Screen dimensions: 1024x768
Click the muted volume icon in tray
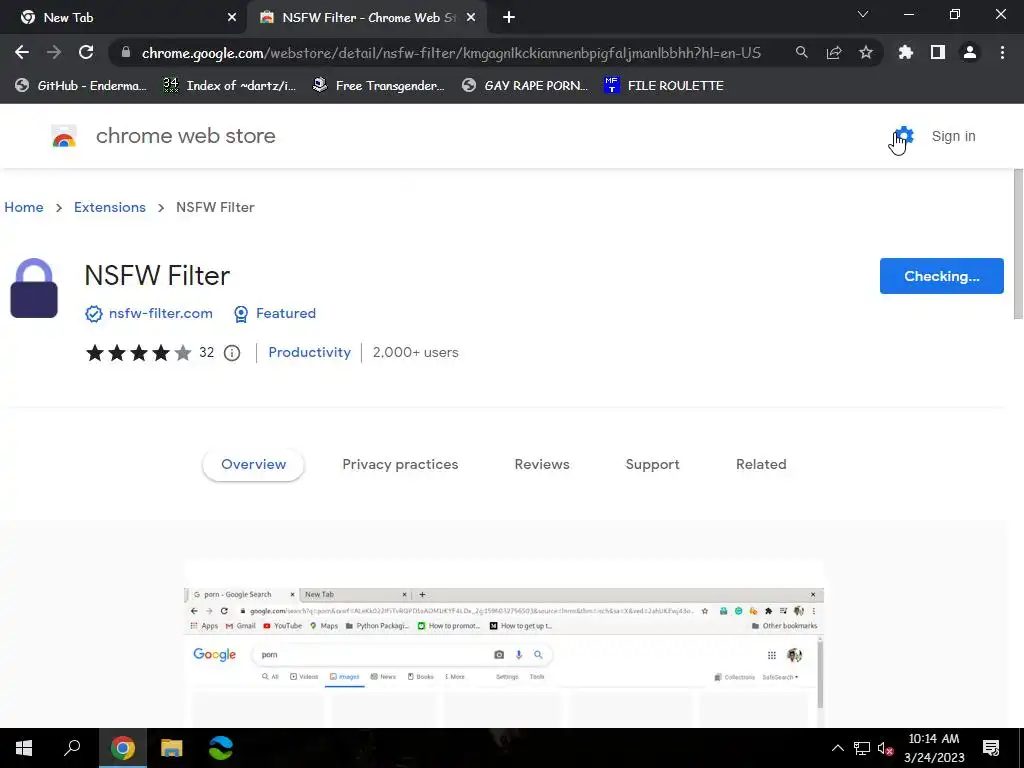(885, 748)
